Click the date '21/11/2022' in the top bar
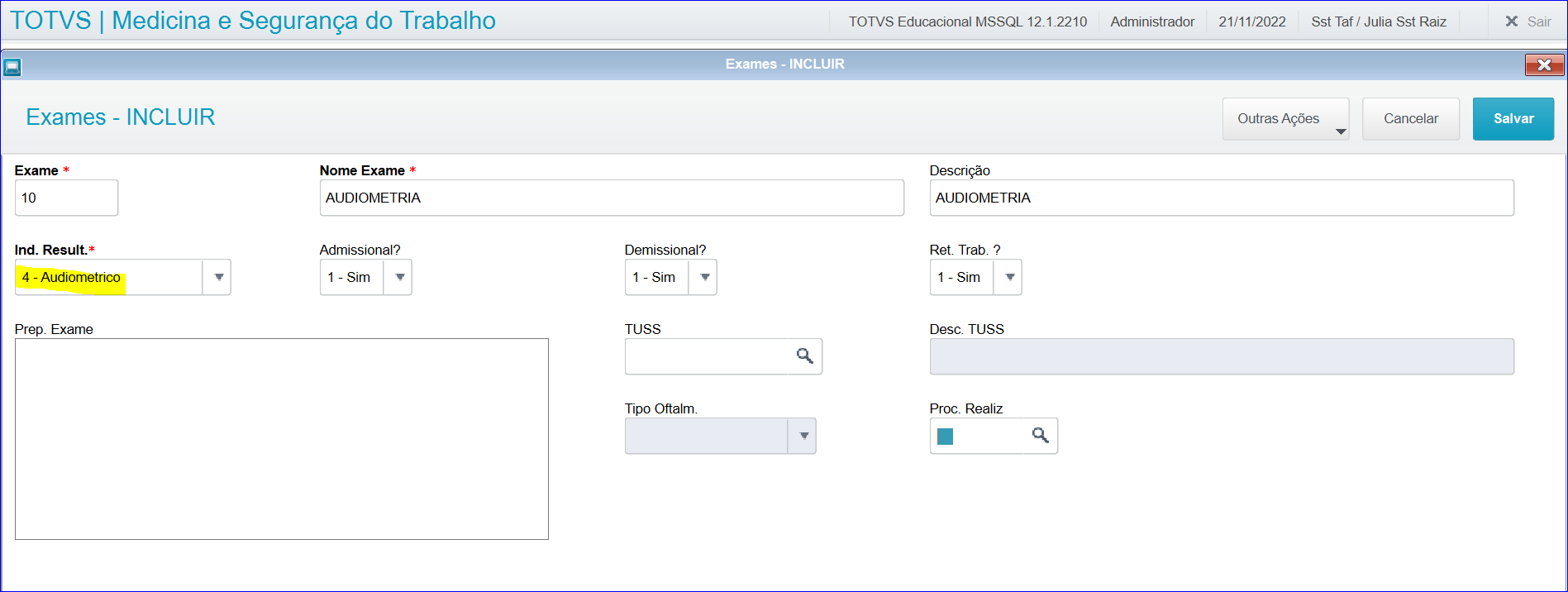Screen dimensions: 1568x592 [1251, 21]
